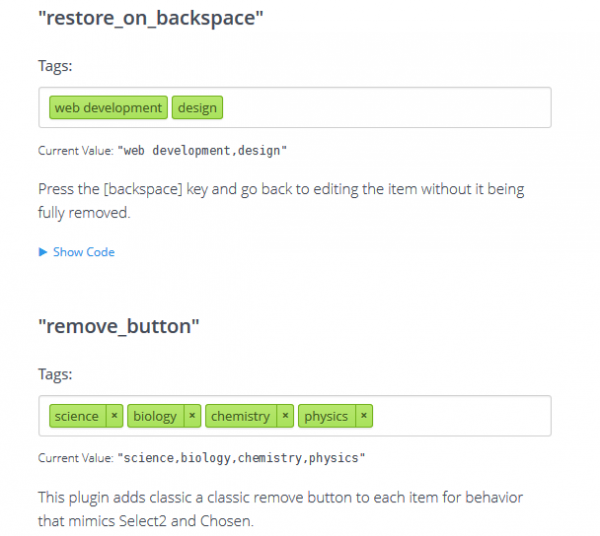Viewport: 600px width, 536px height.
Task: Expand the Show Code section
Action: tap(77, 252)
